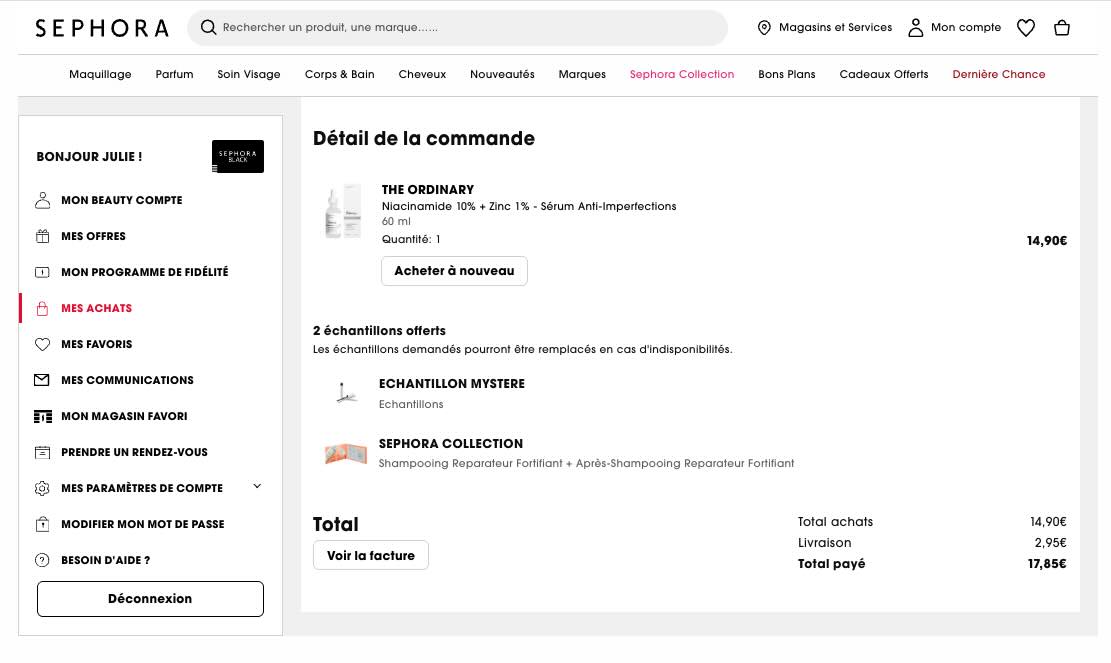
Task: Select Mes Achats in sidebar
Action: (96, 308)
